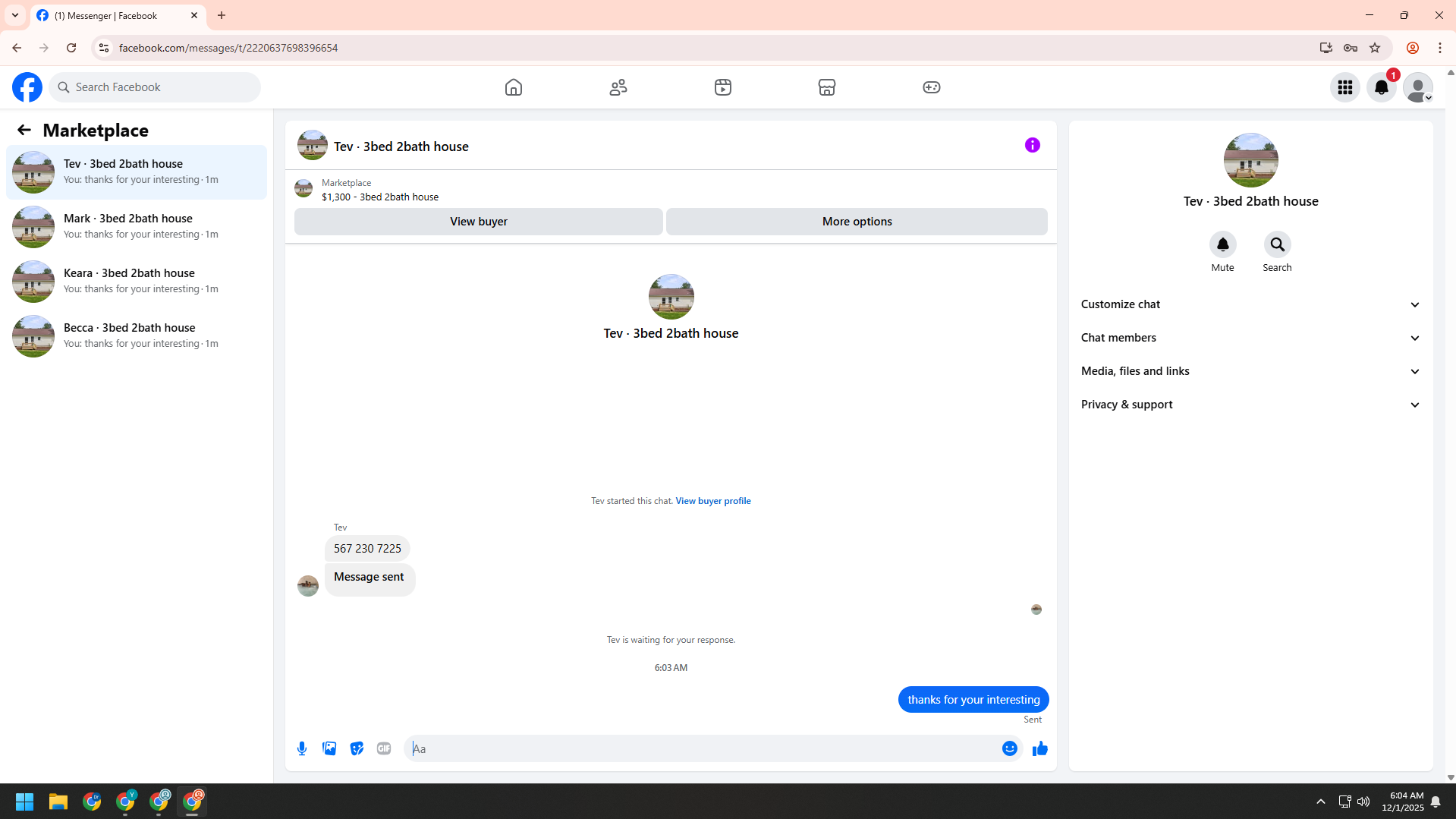Image resolution: width=1456 pixels, height=819 pixels.
Task: Install Facebook app icon in address bar
Action: [1326, 48]
